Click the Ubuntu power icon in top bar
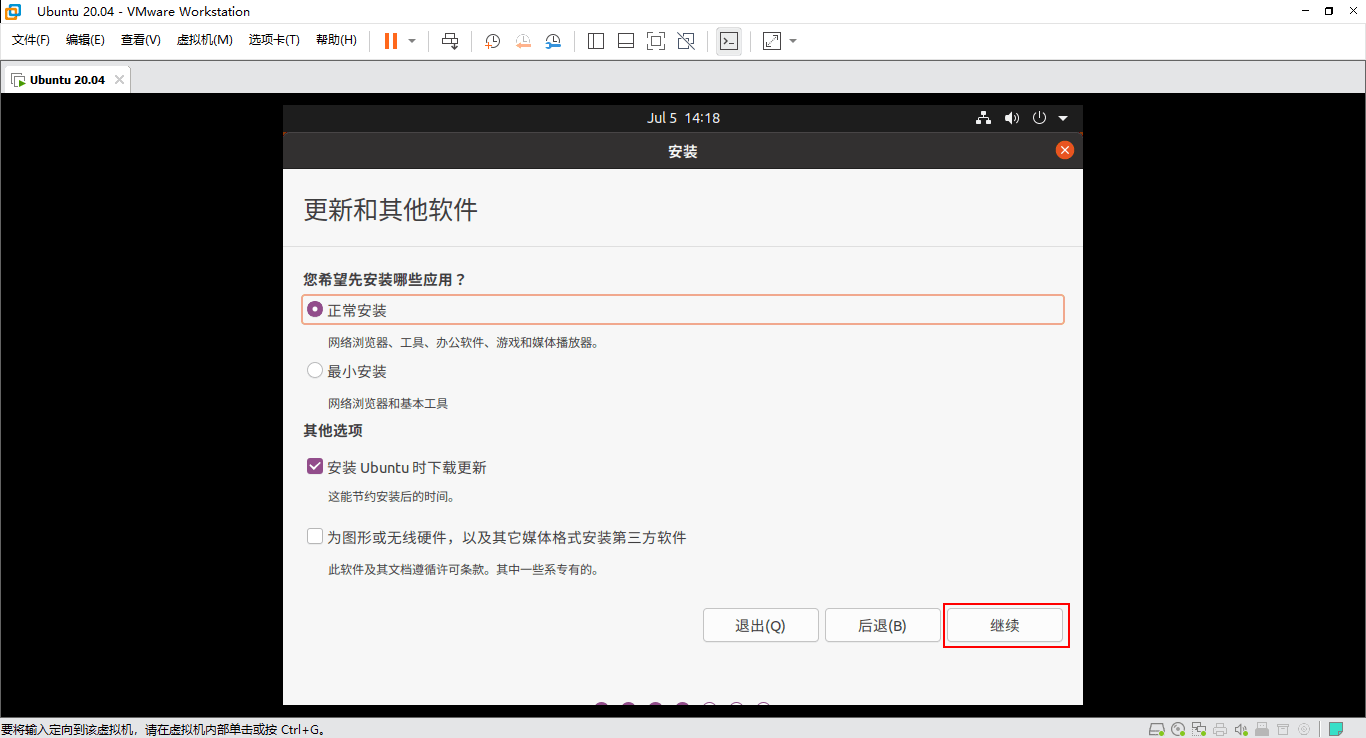The width and height of the screenshot is (1366, 738). click(x=1039, y=118)
